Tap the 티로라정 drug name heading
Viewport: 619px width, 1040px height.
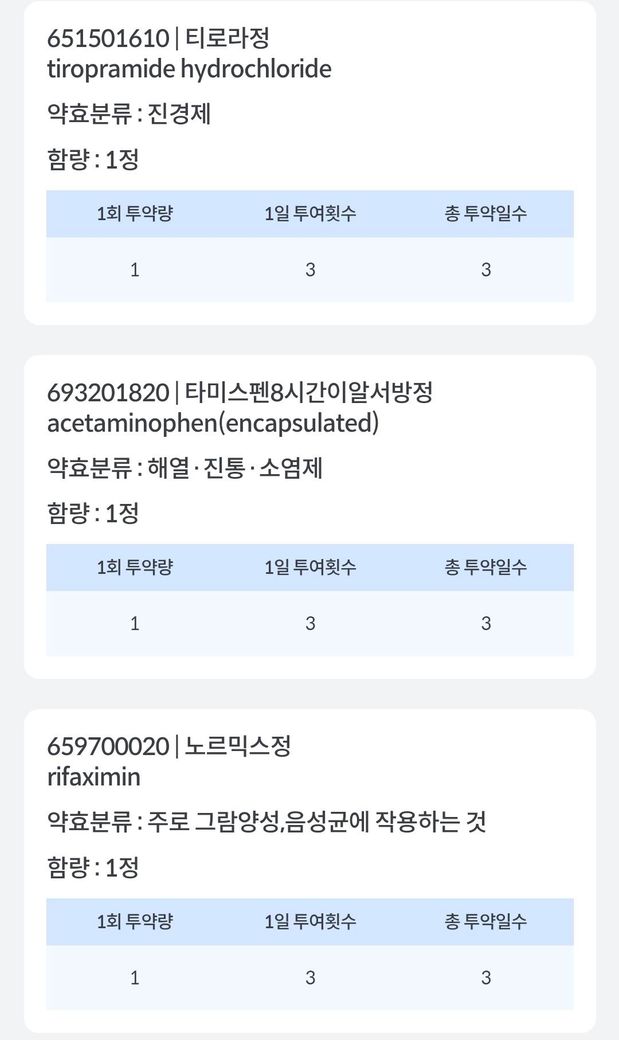pos(159,39)
